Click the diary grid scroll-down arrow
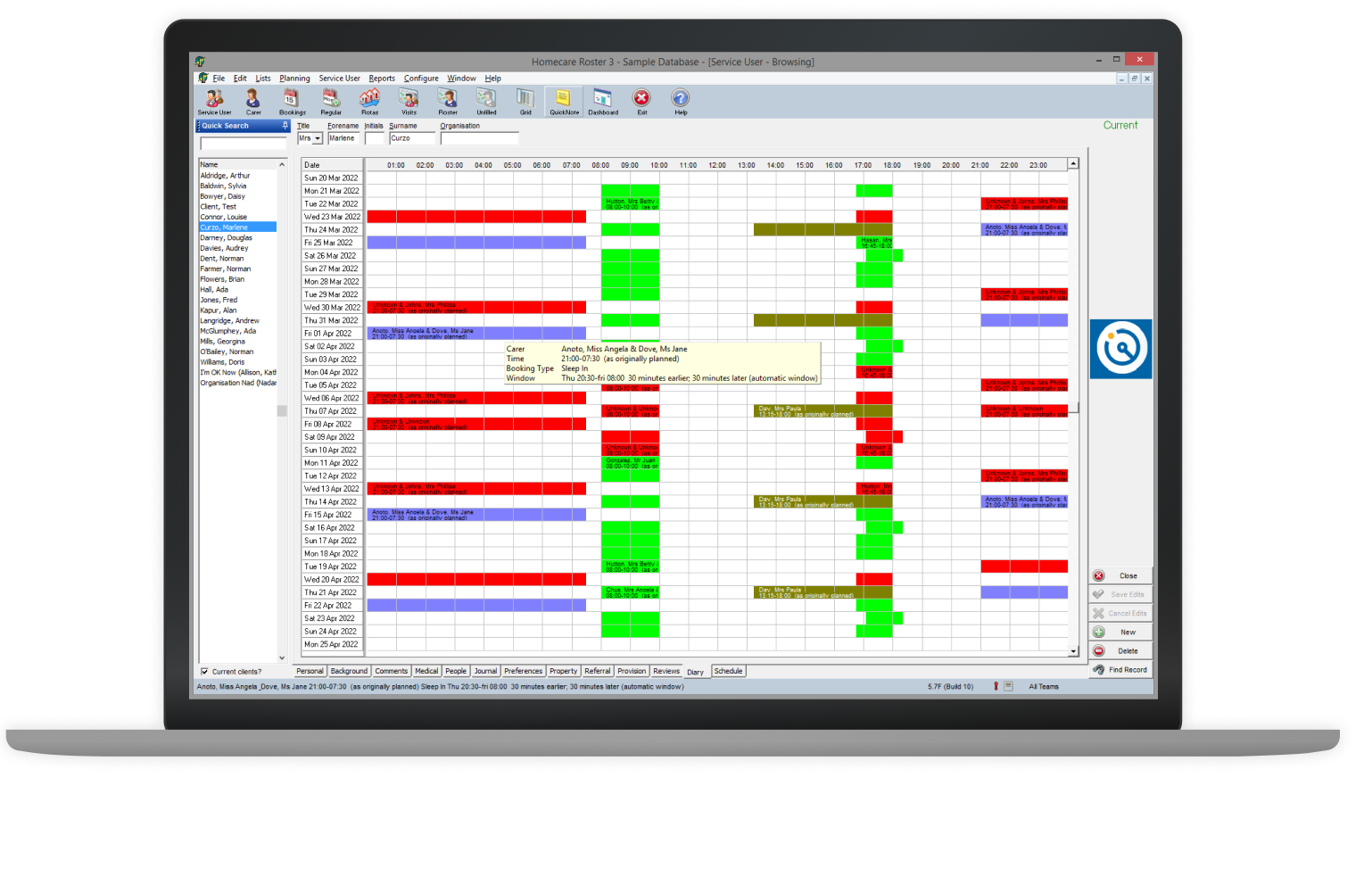 point(1073,651)
